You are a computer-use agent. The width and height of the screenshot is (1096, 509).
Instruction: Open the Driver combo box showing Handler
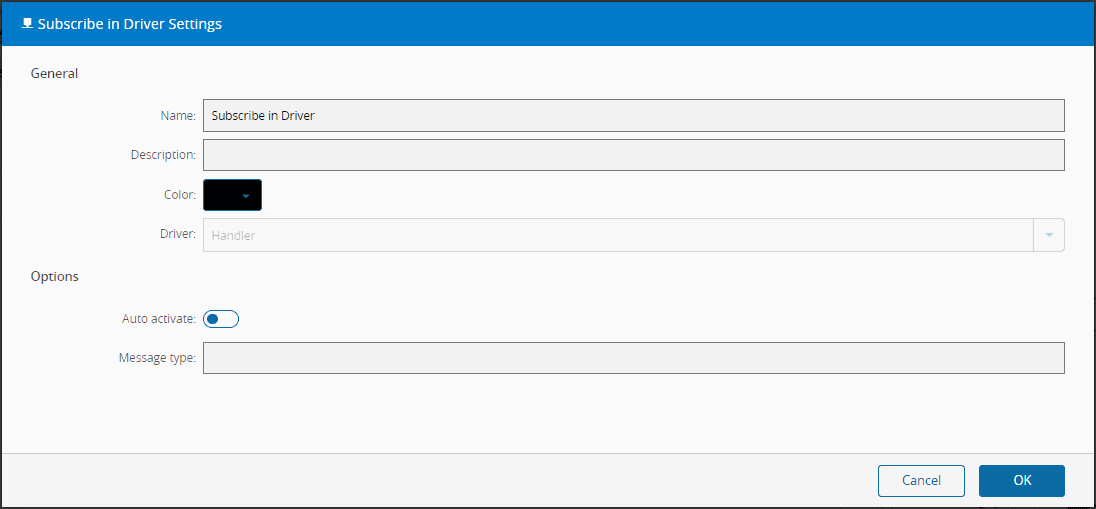click(x=618, y=235)
